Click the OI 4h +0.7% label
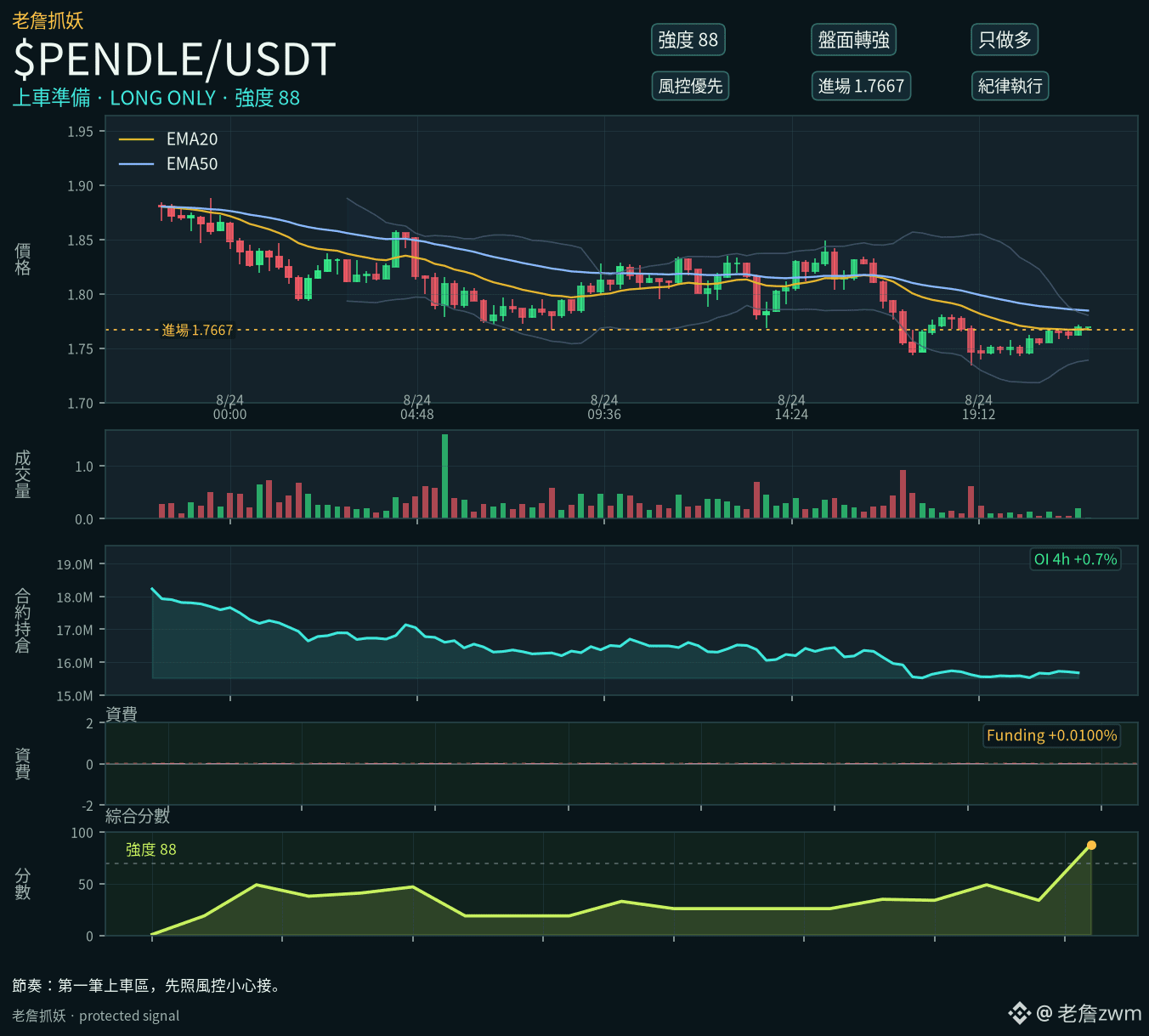The width and height of the screenshot is (1149, 1036). (x=1075, y=559)
